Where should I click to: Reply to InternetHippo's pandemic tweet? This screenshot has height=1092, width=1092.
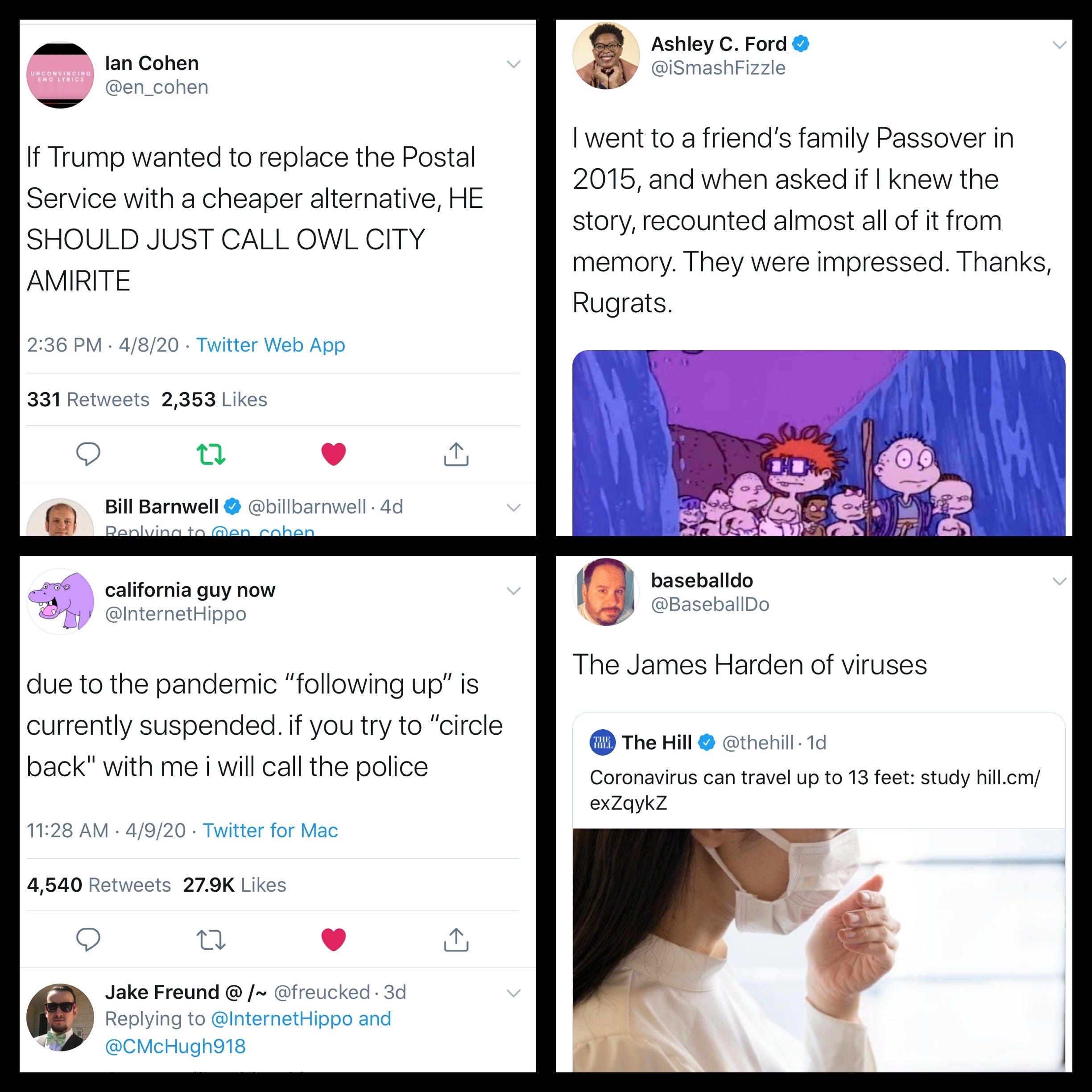[88, 939]
